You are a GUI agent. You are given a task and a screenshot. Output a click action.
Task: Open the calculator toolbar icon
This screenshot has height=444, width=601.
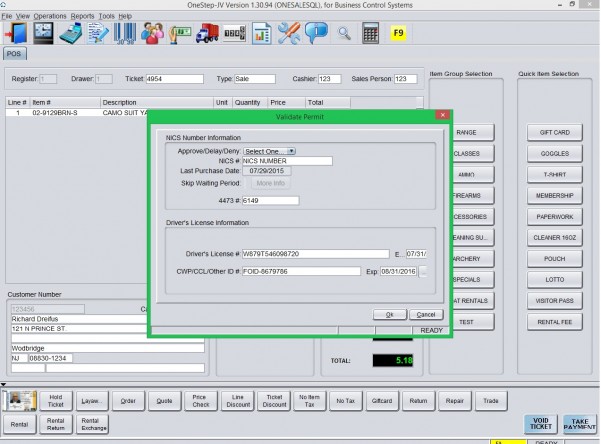pyautogui.click(x=370, y=33)
